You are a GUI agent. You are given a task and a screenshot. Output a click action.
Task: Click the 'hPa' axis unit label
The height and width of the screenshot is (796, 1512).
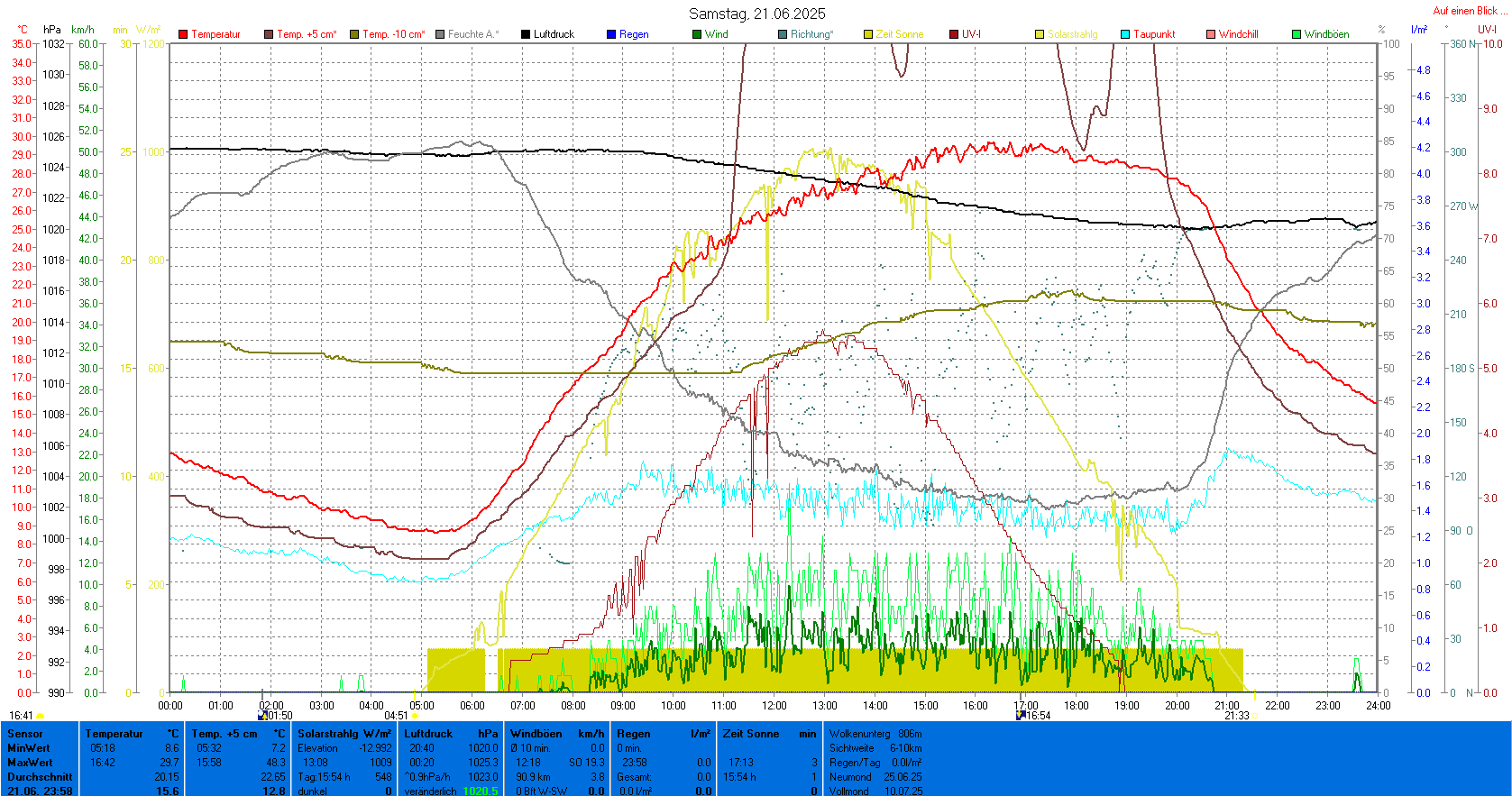[x=52, y=30]
